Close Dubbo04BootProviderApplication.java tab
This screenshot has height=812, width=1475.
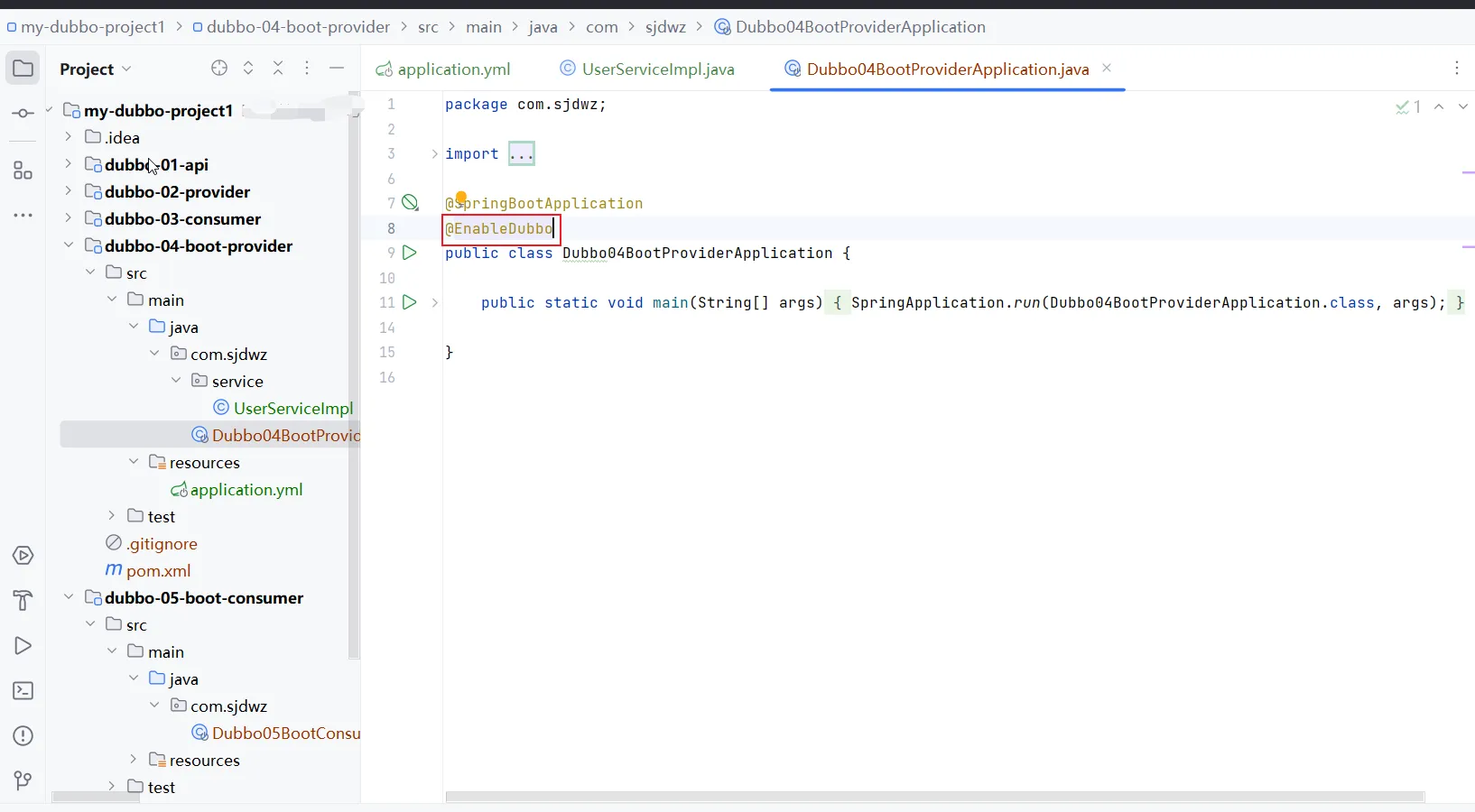(1107, 69)
